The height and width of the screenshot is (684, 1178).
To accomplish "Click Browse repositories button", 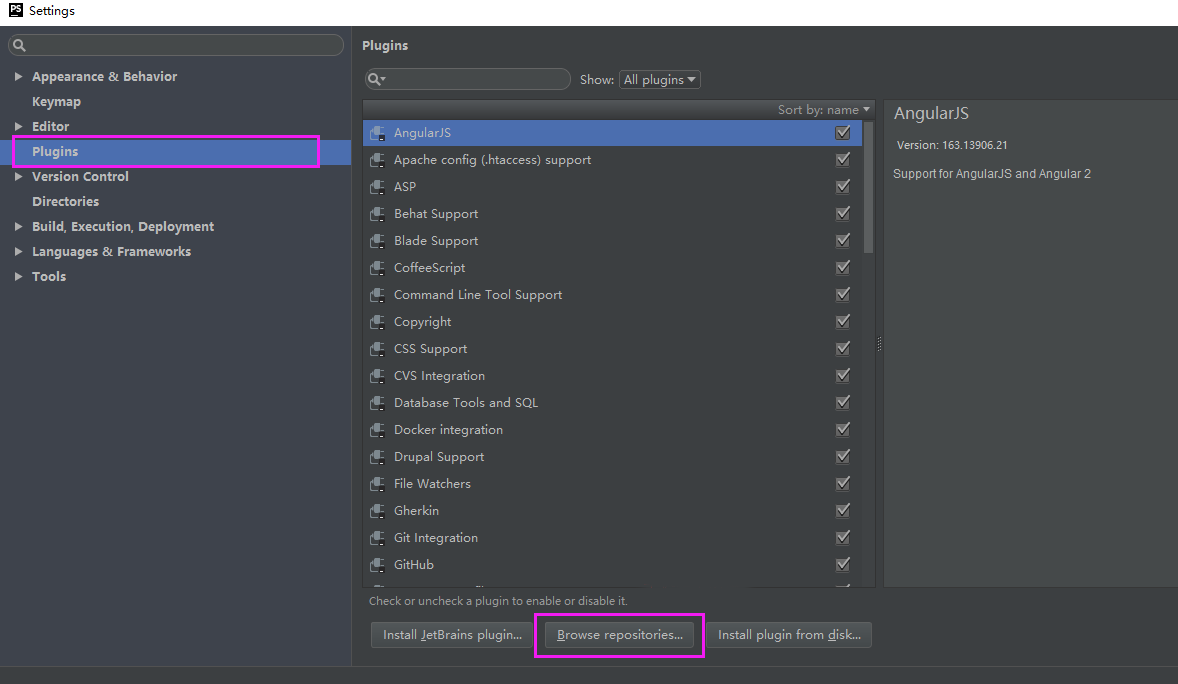I will [620, 635].
